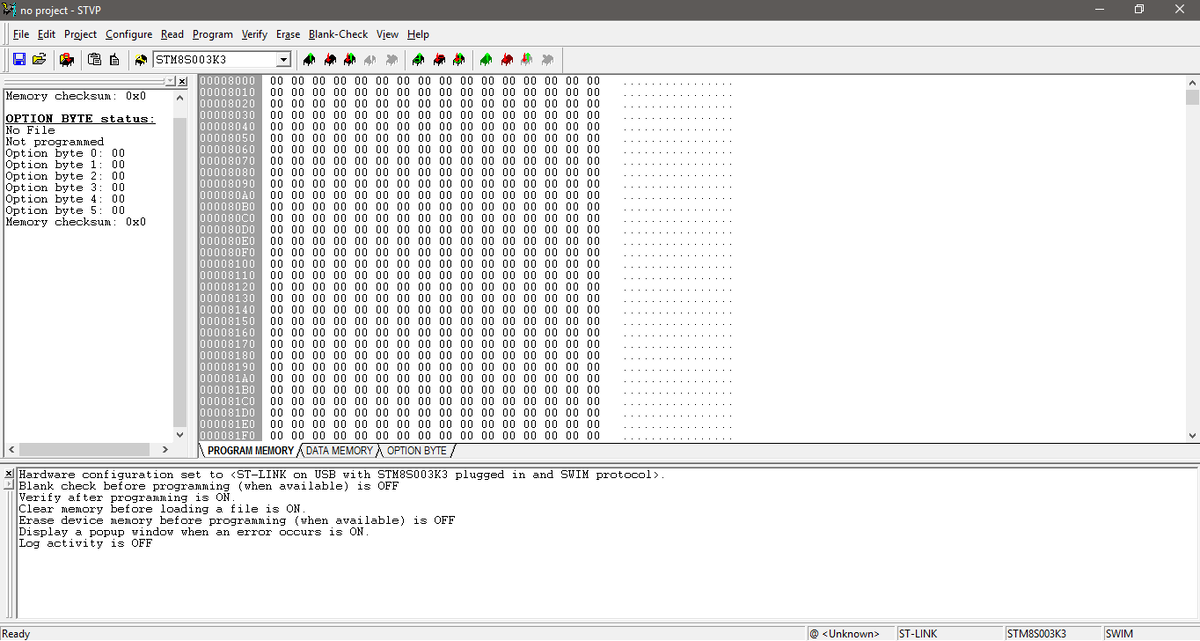Open the Verify menu
The height and width of the screenshot is (641, 1200).
tap(255, 34)
